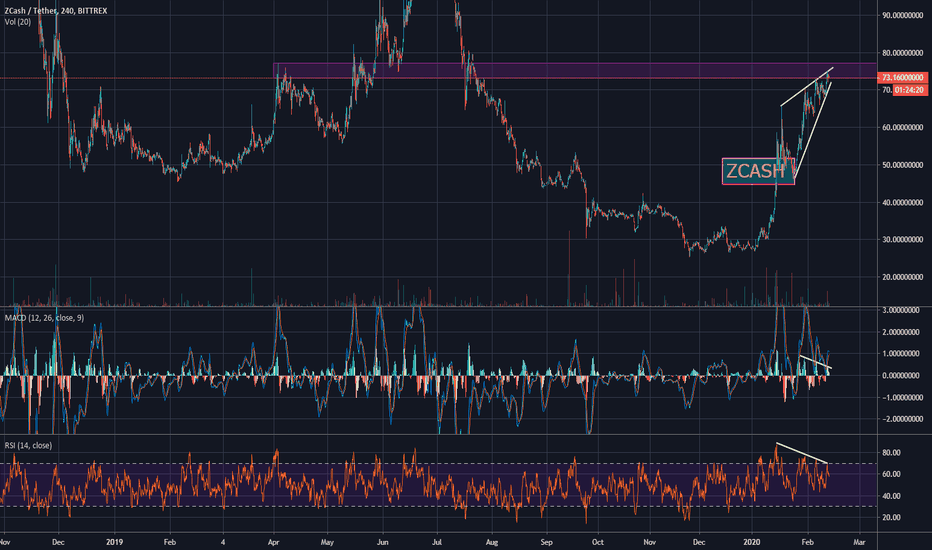Click the 2019 label on time axis
932x550 pixels.
tap(114, 542)
